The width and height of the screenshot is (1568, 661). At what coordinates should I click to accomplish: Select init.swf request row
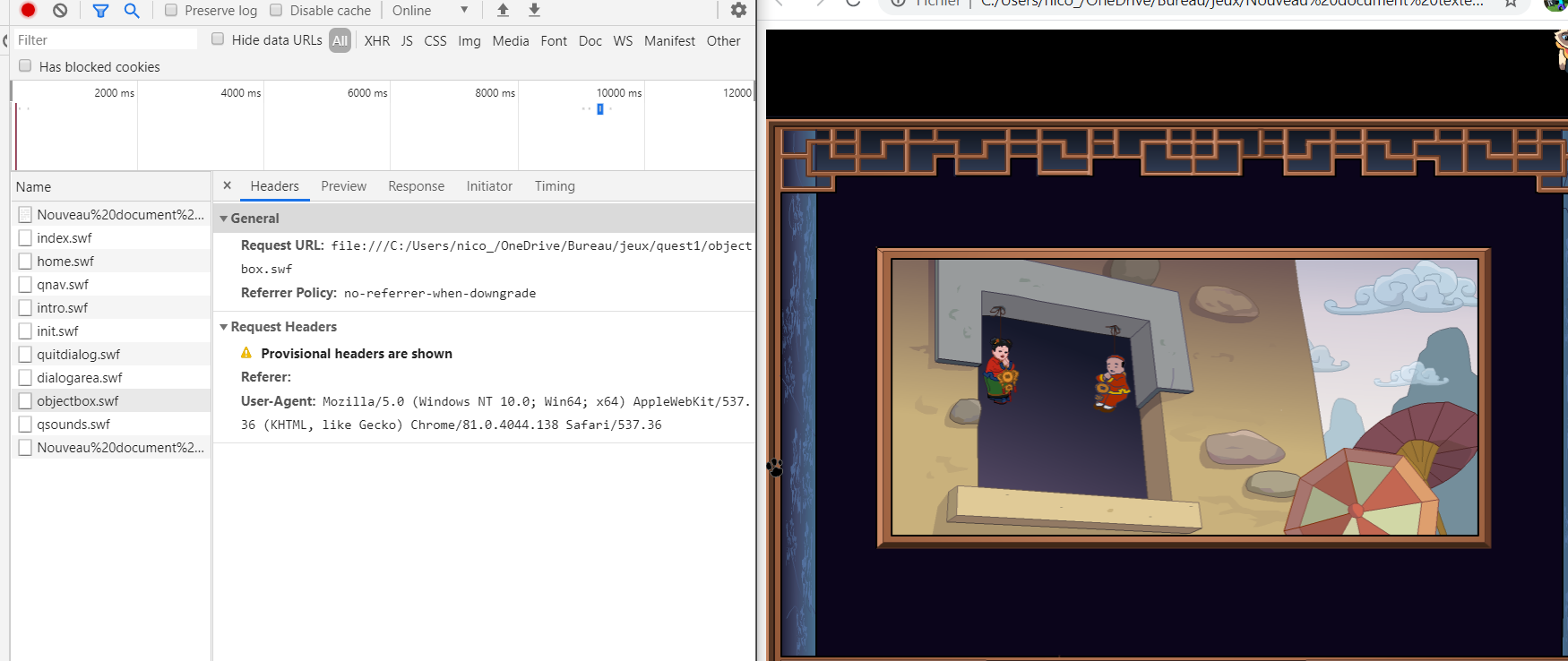click(x=111, y=330)
